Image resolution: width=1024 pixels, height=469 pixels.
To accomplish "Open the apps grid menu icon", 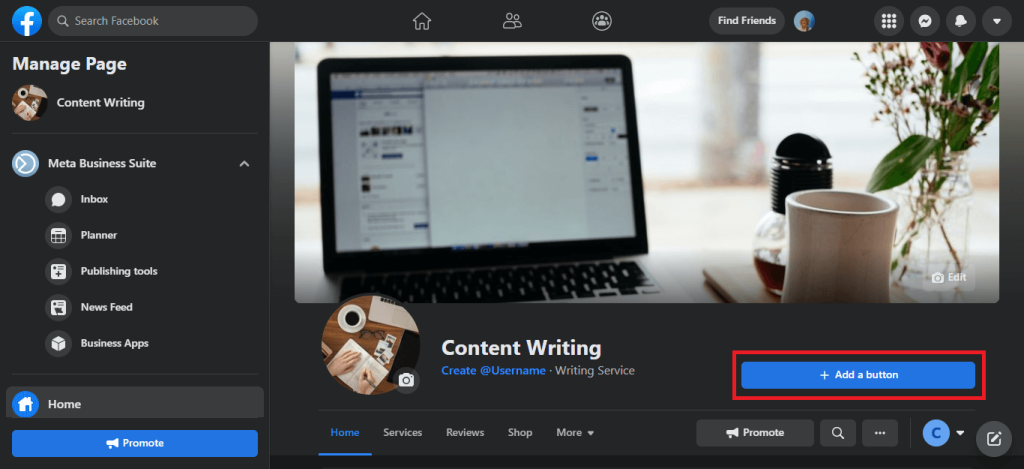I will pos(888,21).
